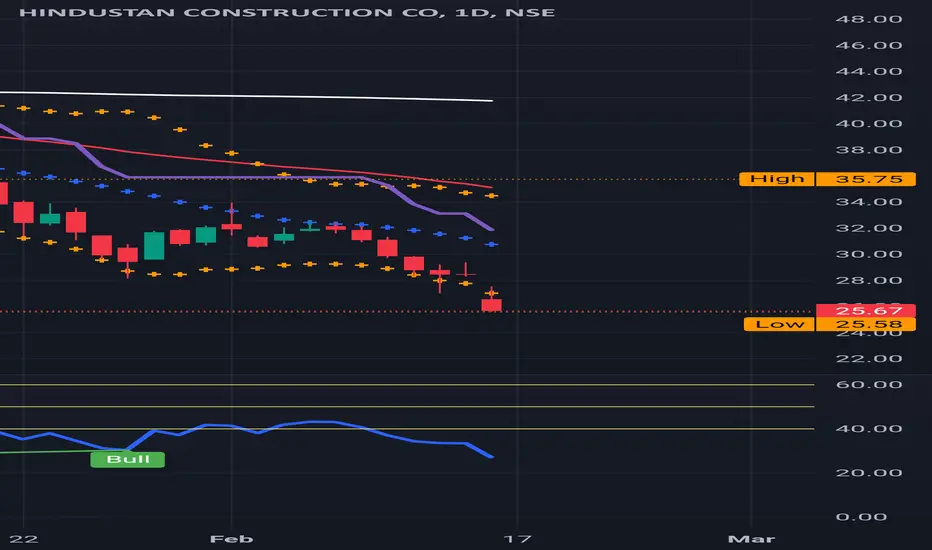This screenshot has width=932, height=550.
Task: Click the 17 date label on time axis
Action: pos(517,539)
